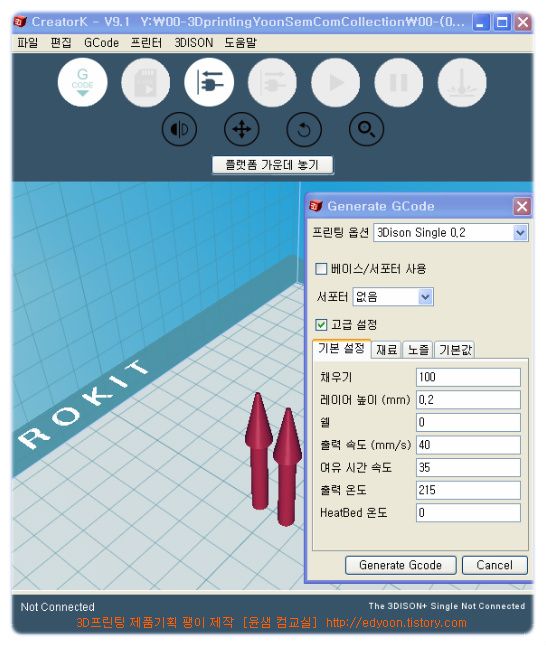Click 3DISON+ Single Not Connected status

[447, 606]
